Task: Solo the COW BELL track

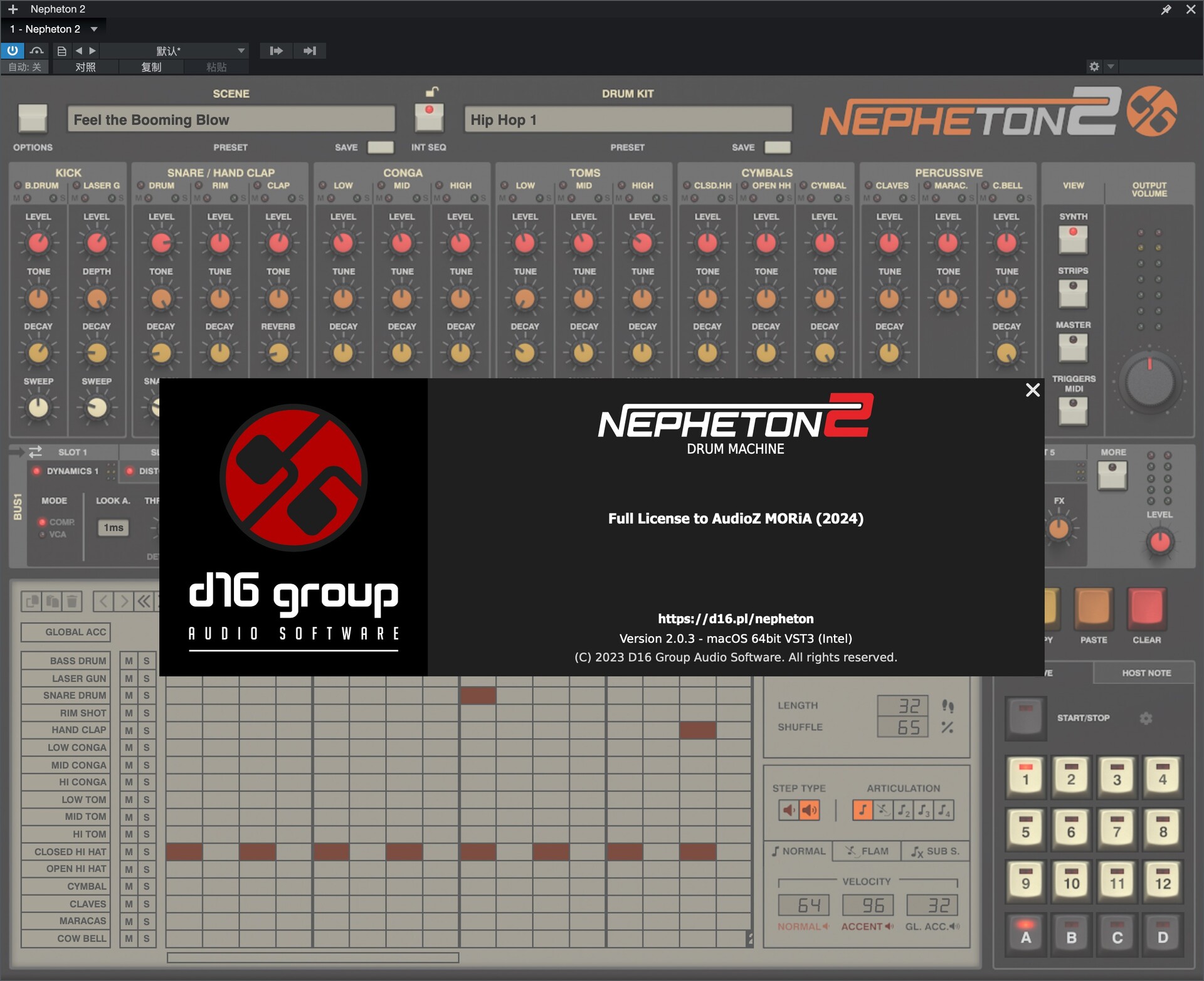Action: (x=146, y=938)
